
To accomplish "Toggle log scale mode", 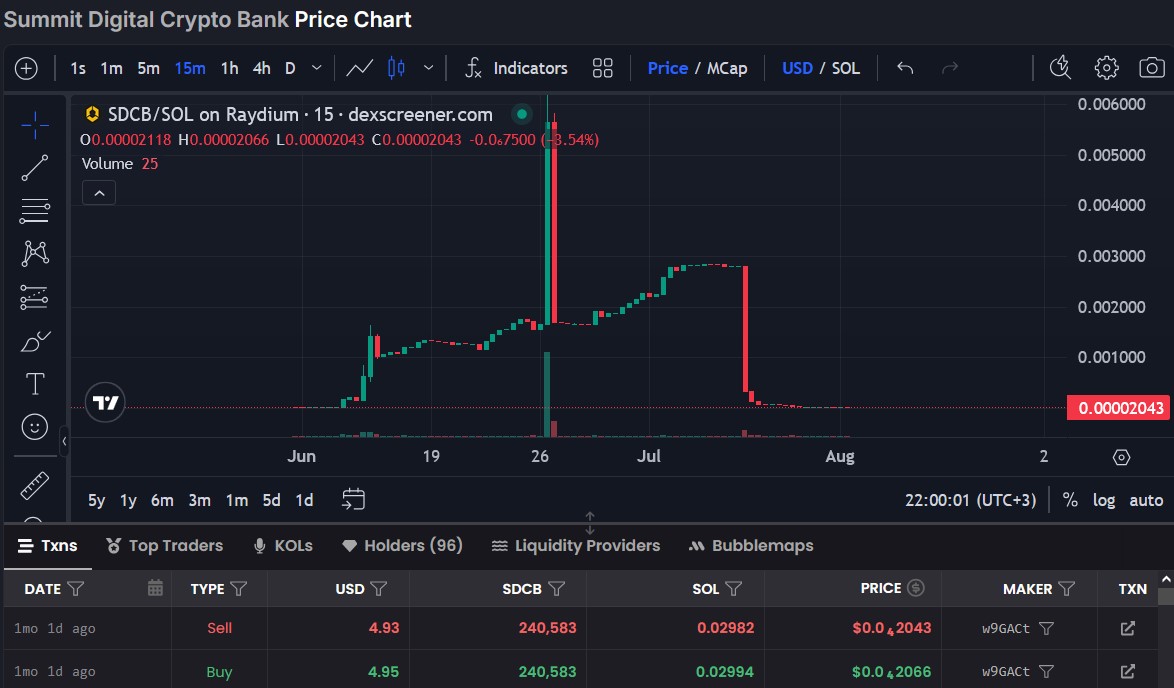I will click(x=1104, y=500).
